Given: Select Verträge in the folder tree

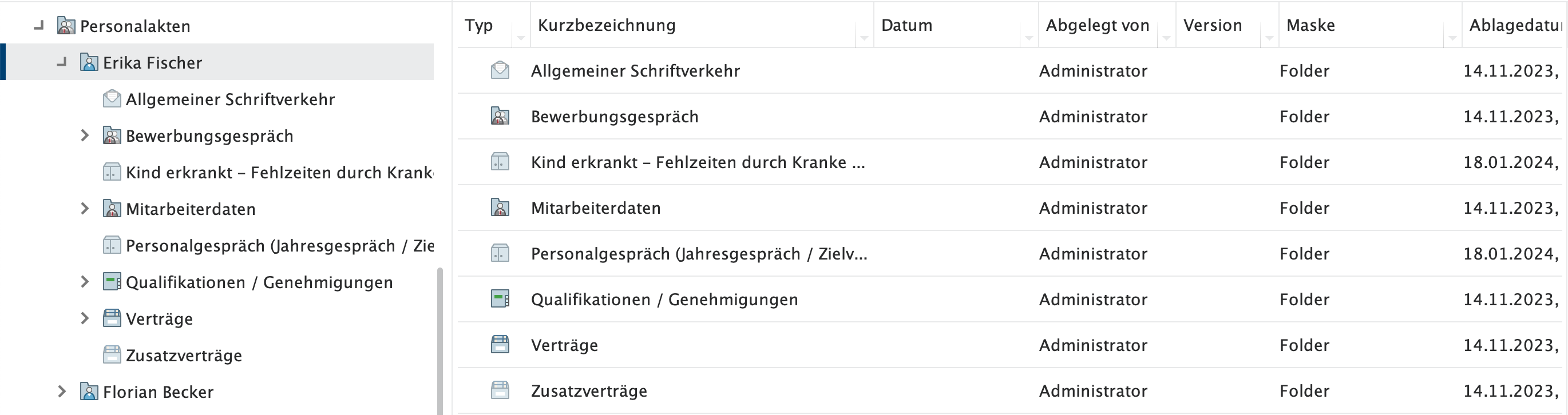Looking at the screenshot, I should (x=159, y=319).
